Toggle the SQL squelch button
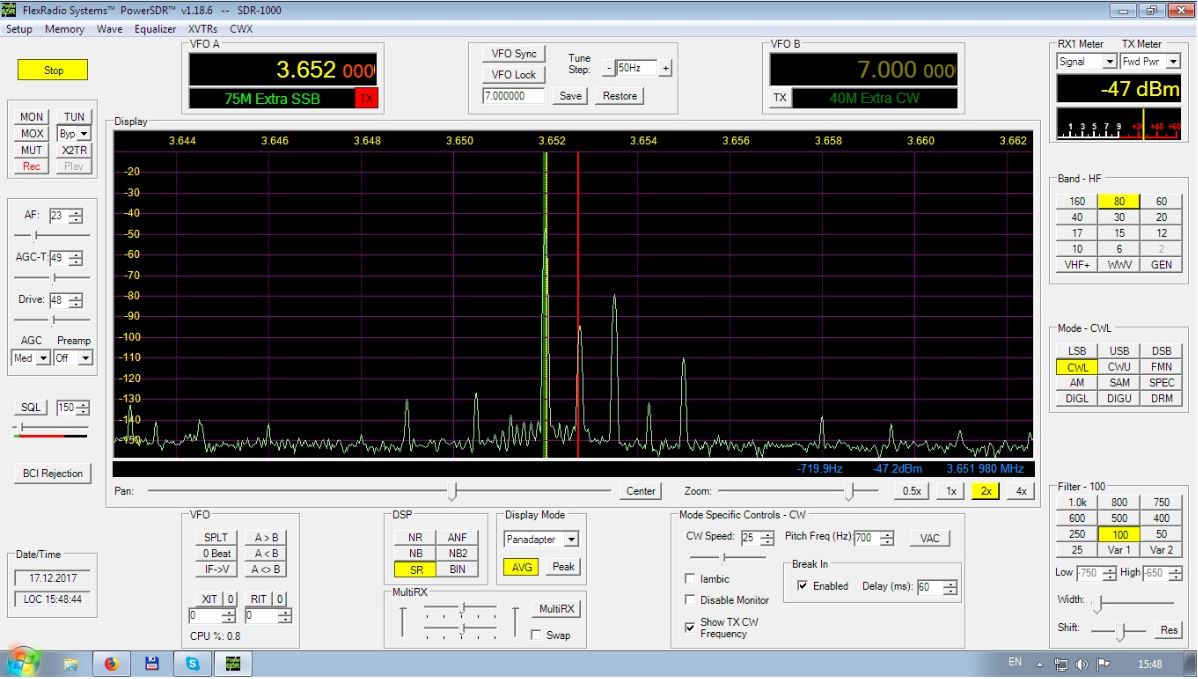The width and height of the screenshot is (1198, 679). 31,408
